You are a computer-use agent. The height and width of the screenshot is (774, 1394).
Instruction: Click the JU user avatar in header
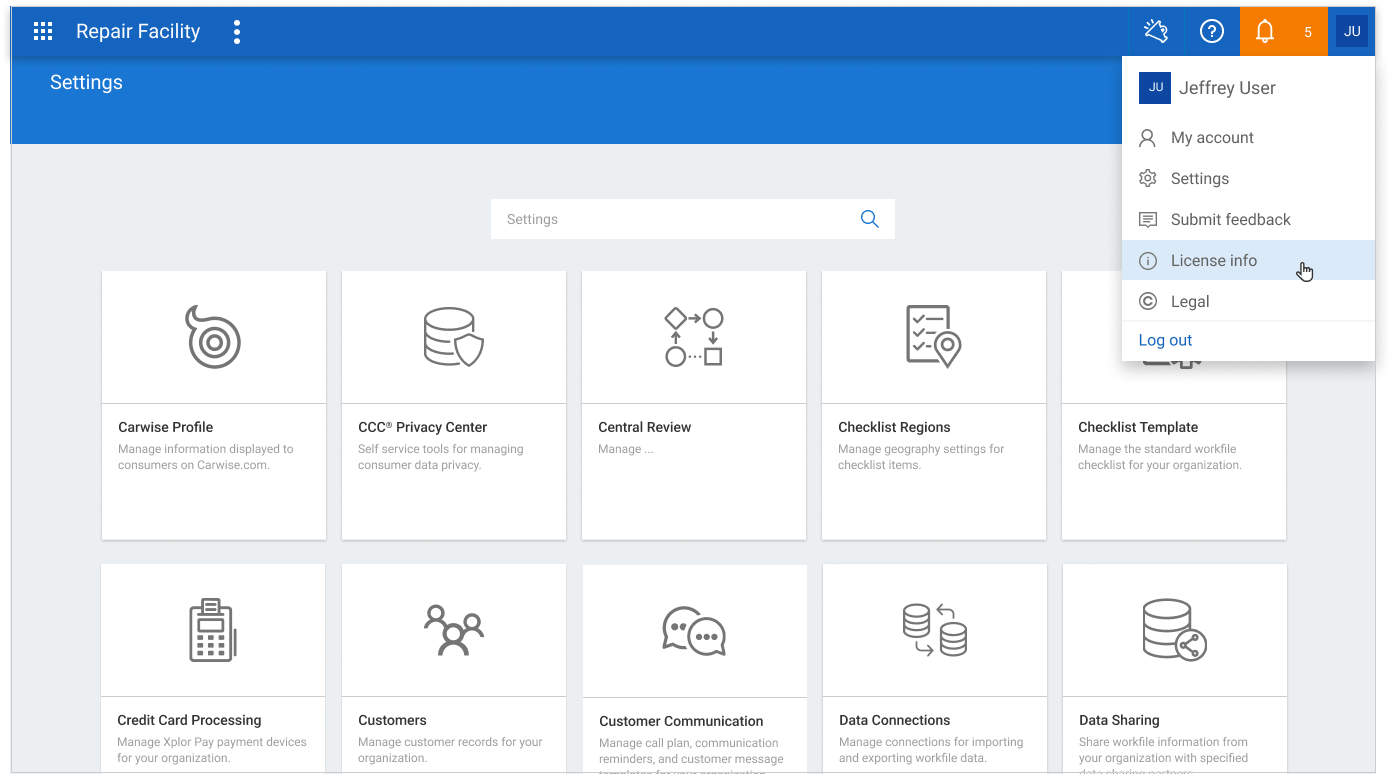tap(1352, 32)
